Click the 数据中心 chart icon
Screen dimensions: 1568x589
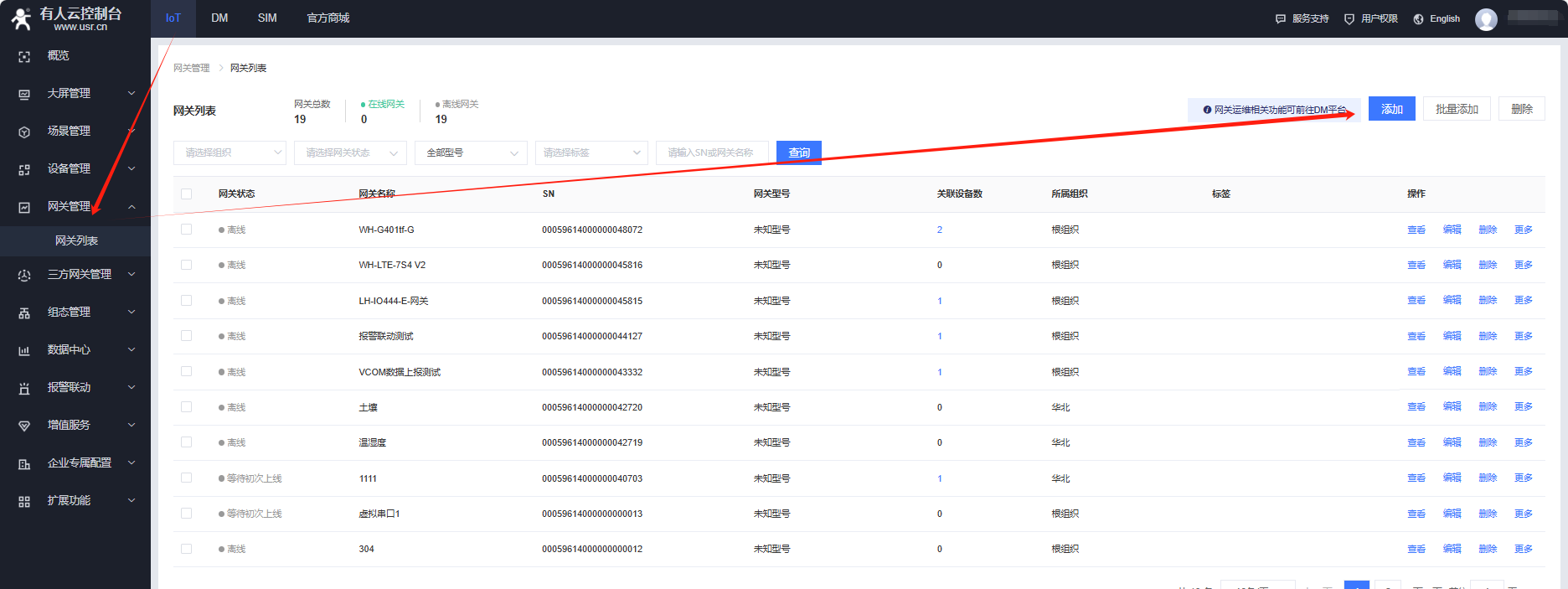[x=24, y=350]
